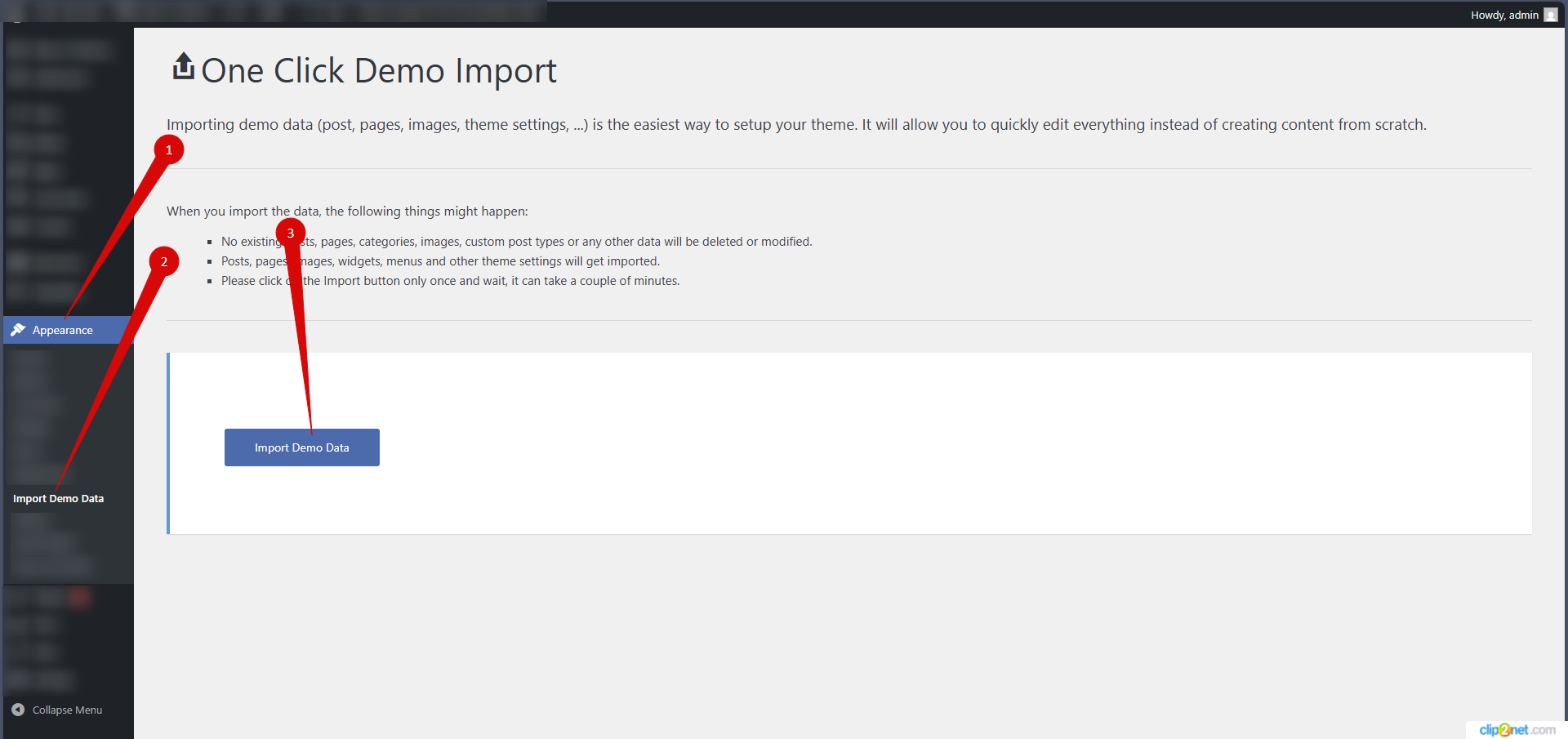Visit the clip2net.com link
Image resolution: width=1568 pixels, height=739 pixels.
point(1517,730)
